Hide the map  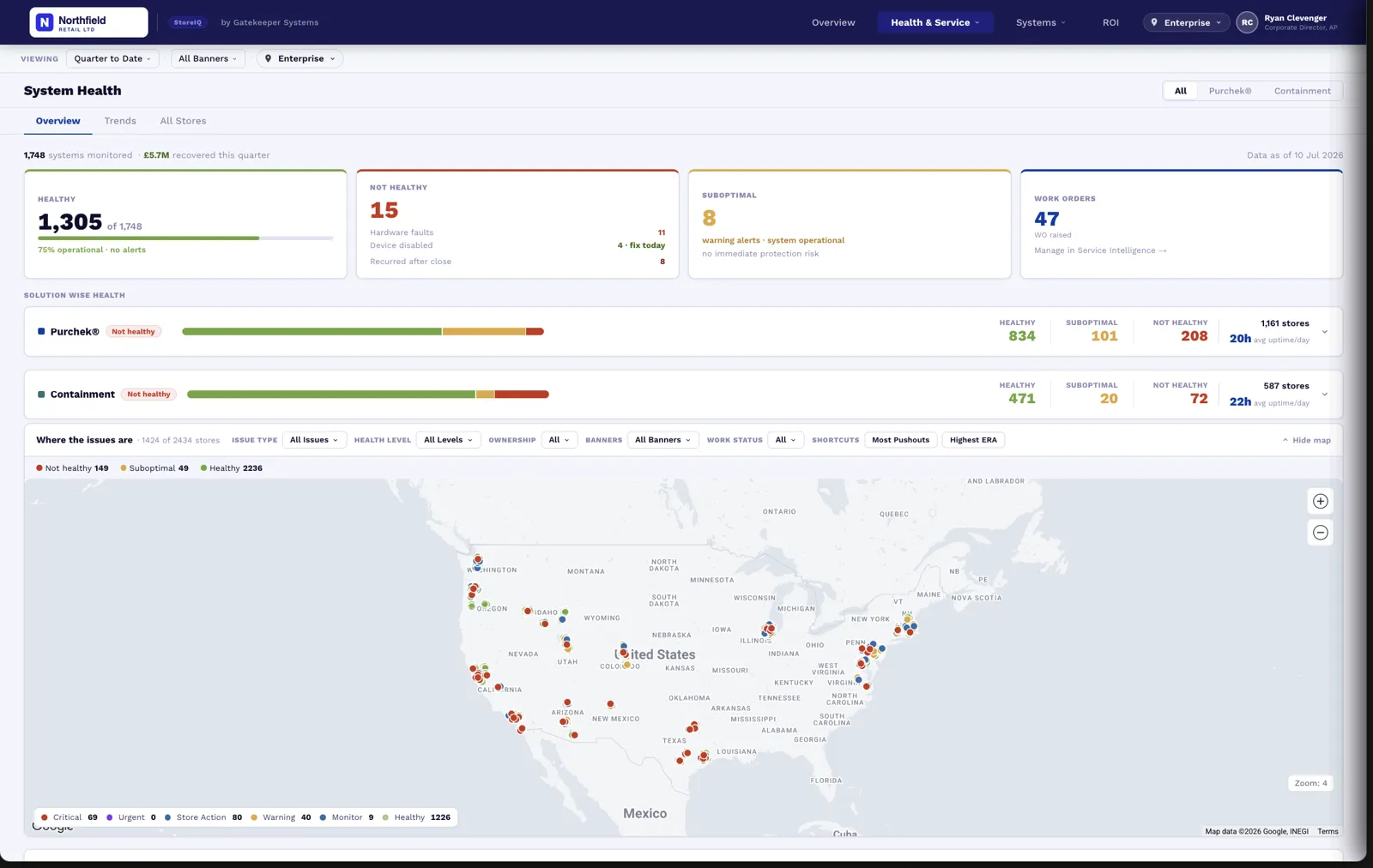1306,440
